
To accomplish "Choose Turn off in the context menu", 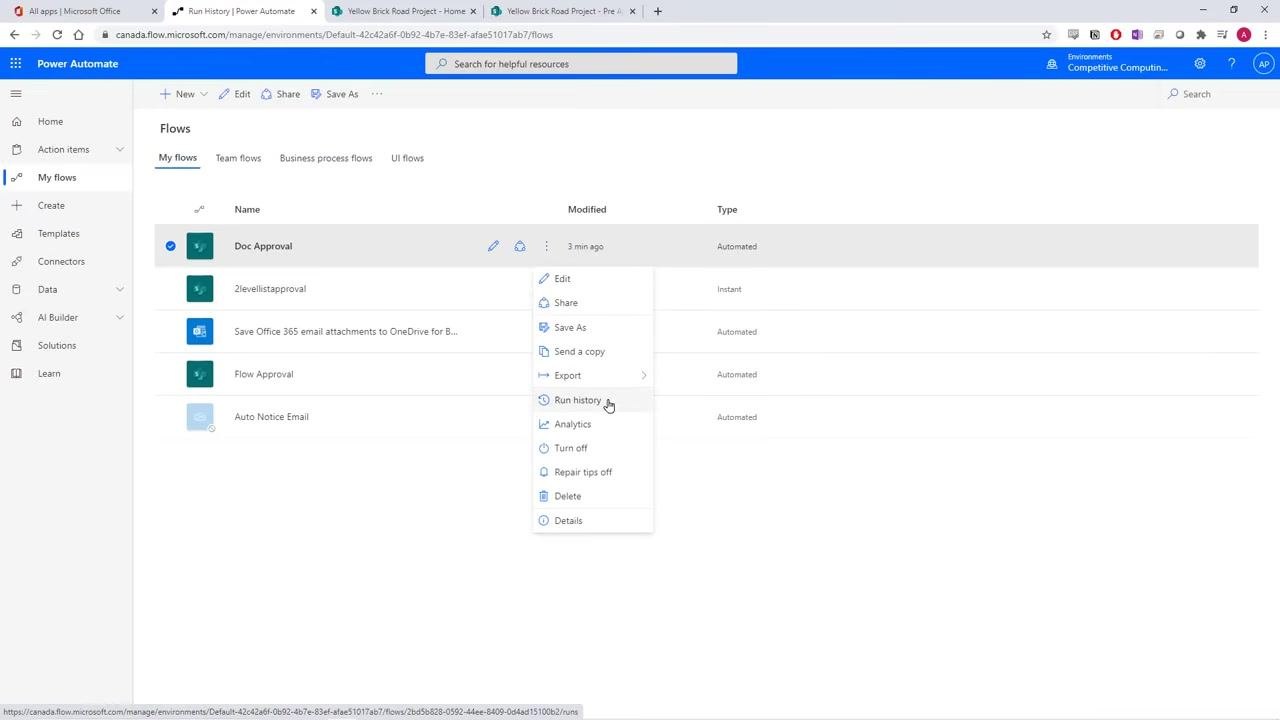I will (x=593, y=448).
